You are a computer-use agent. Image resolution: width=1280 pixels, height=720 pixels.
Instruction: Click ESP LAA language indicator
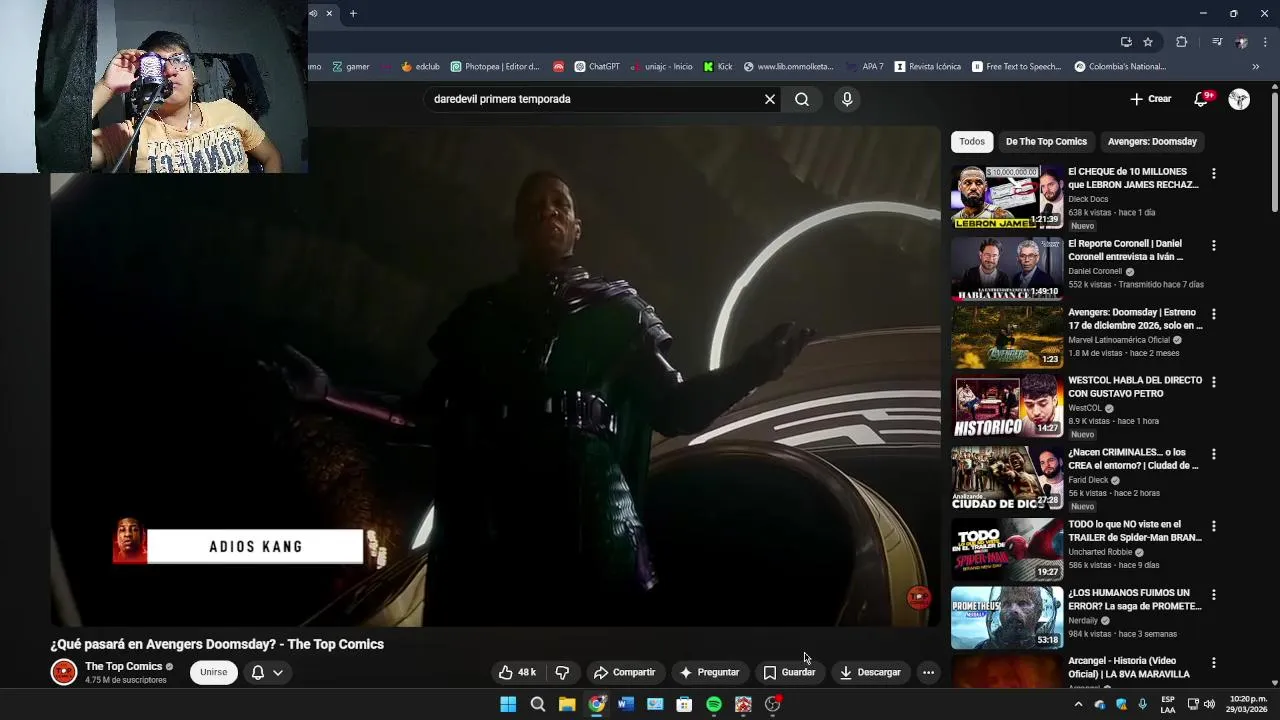pos(1168,704)
